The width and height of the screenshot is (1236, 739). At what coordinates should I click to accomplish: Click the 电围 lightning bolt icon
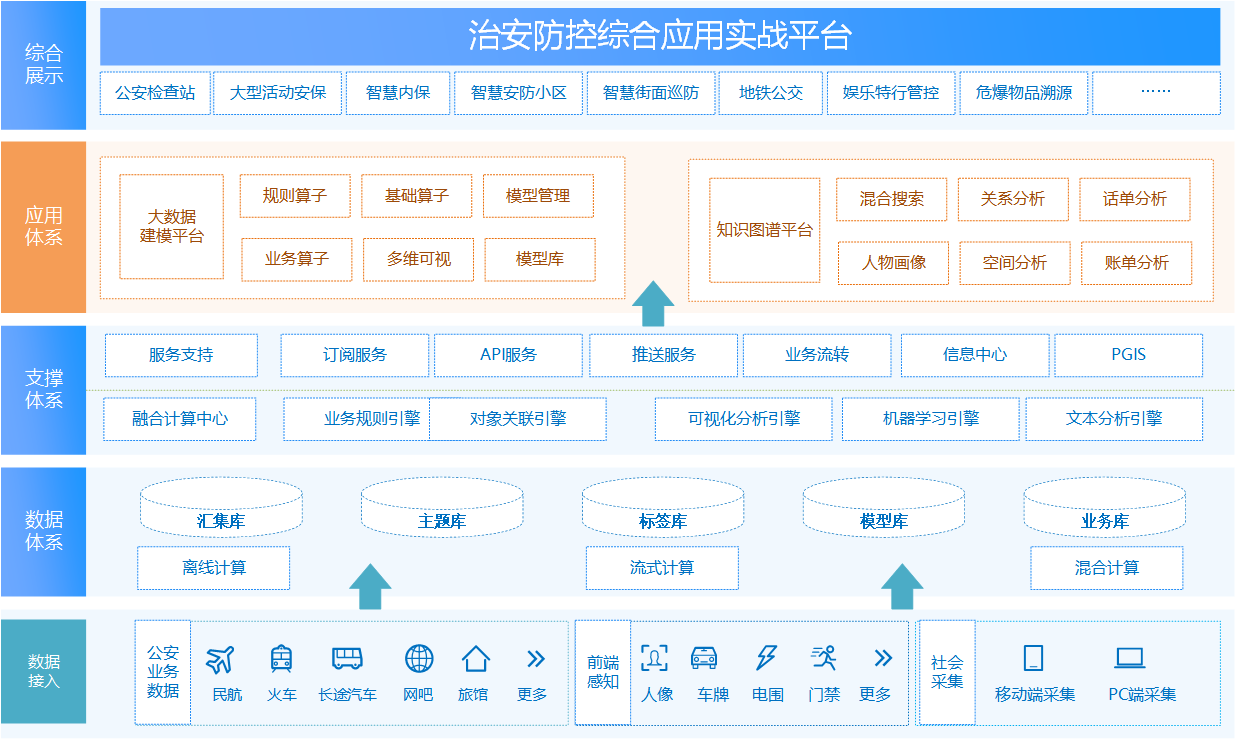point(766,658)
